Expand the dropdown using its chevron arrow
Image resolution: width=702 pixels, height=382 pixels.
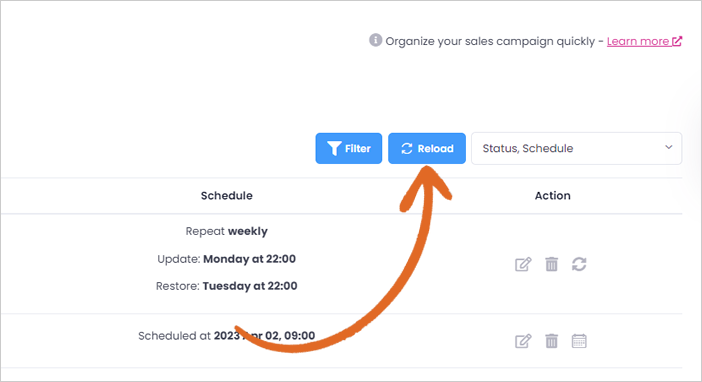click(x=668, y=147)
